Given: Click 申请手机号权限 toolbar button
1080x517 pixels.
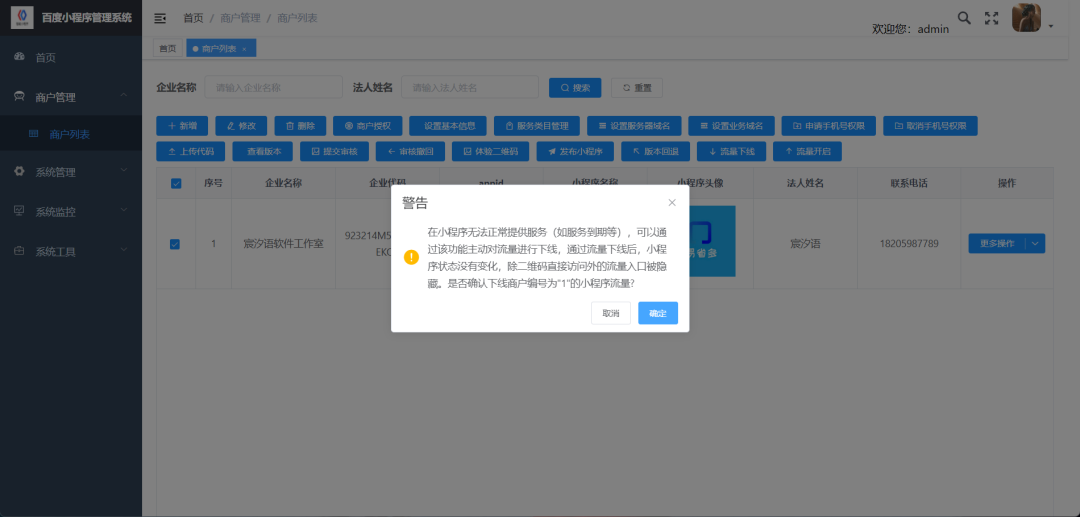Looking at the screenshot, I should (829, 126).
